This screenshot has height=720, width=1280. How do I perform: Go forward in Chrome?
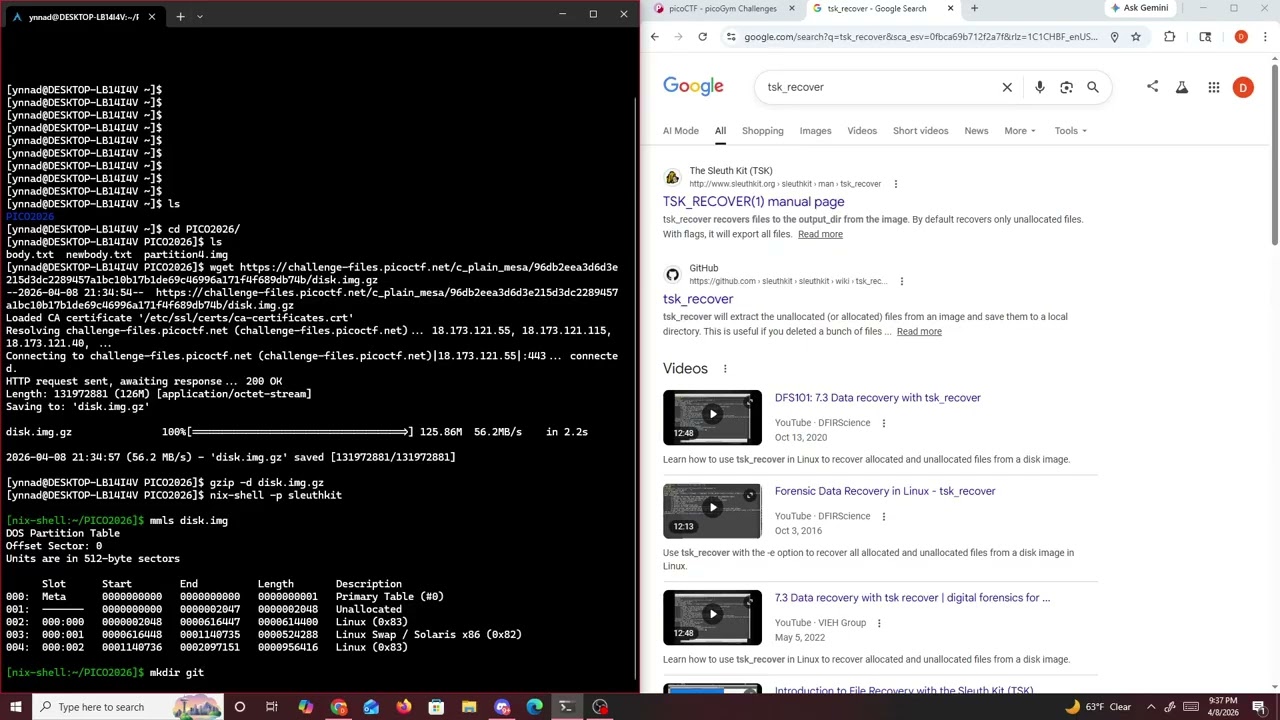[x=678, y=37]
